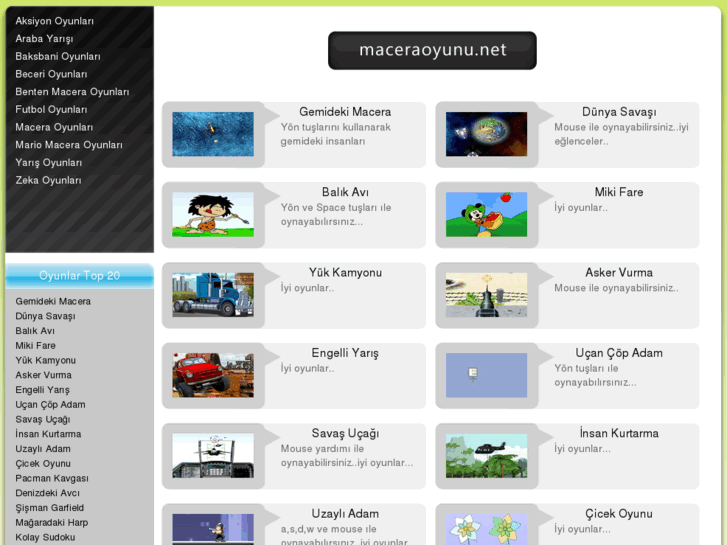Click the maceraoyunu.net site logo
The width and height of the screenshot is (727, 545).
tap(432, 50)
